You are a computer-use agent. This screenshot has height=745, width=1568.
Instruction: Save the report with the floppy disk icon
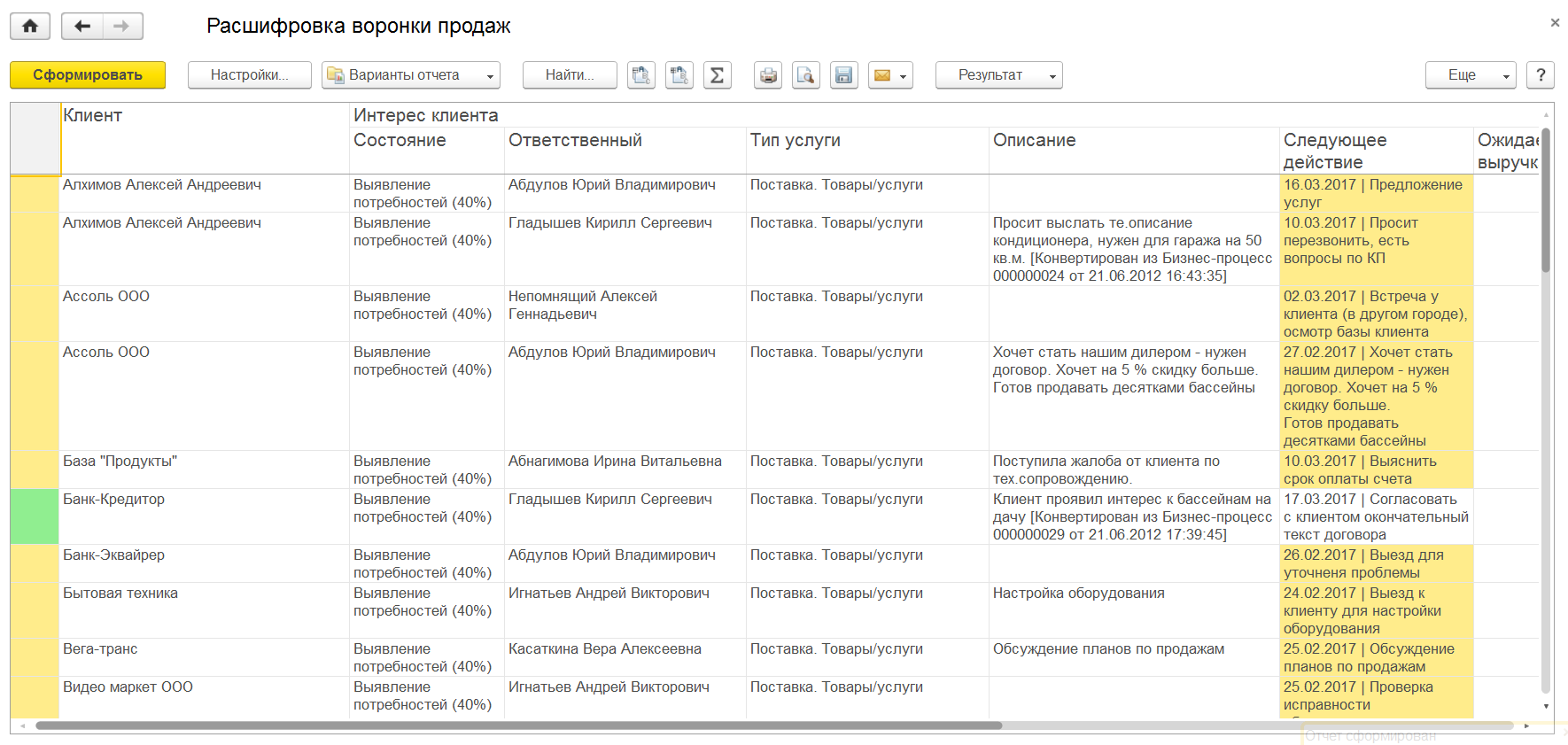click(x=844, y=75)
